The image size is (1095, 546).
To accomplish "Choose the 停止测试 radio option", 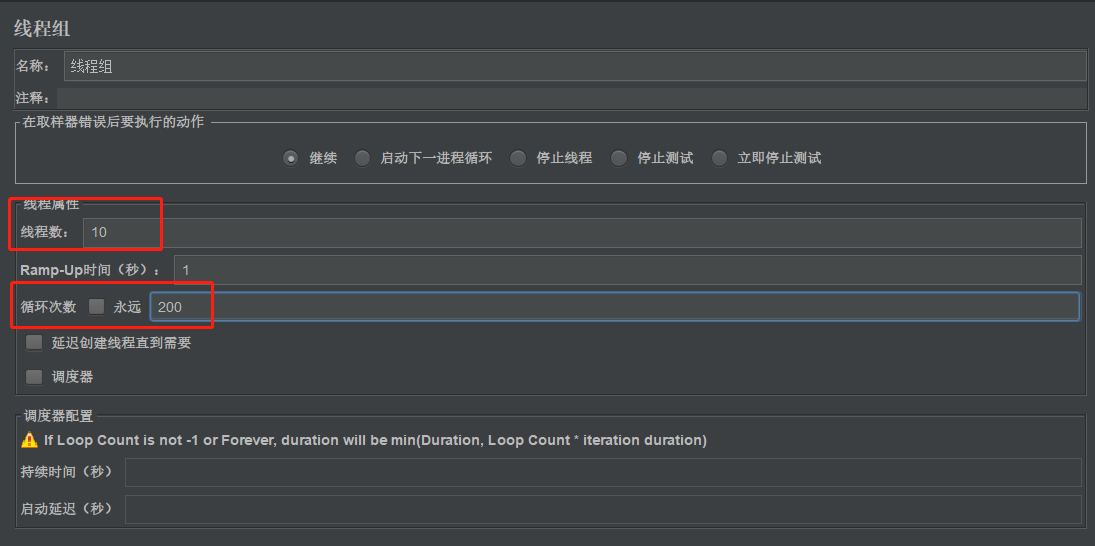I will (x=619, y=158).
